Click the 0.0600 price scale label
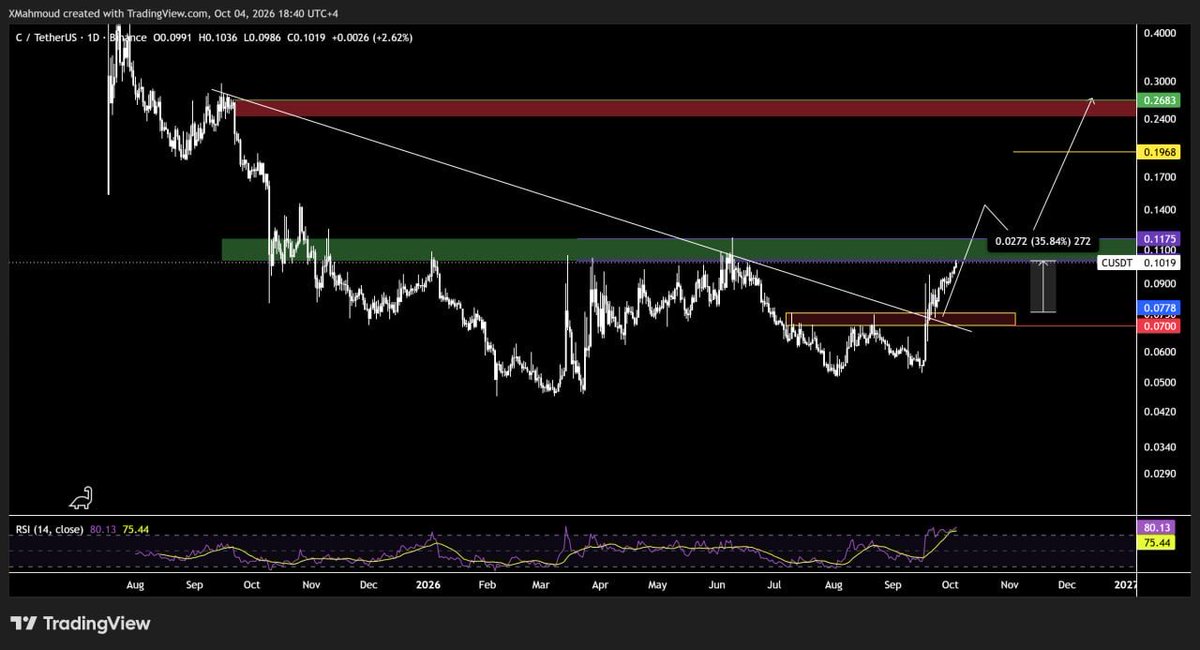This screenshot has height=650, width=1200. point(1159,352)
